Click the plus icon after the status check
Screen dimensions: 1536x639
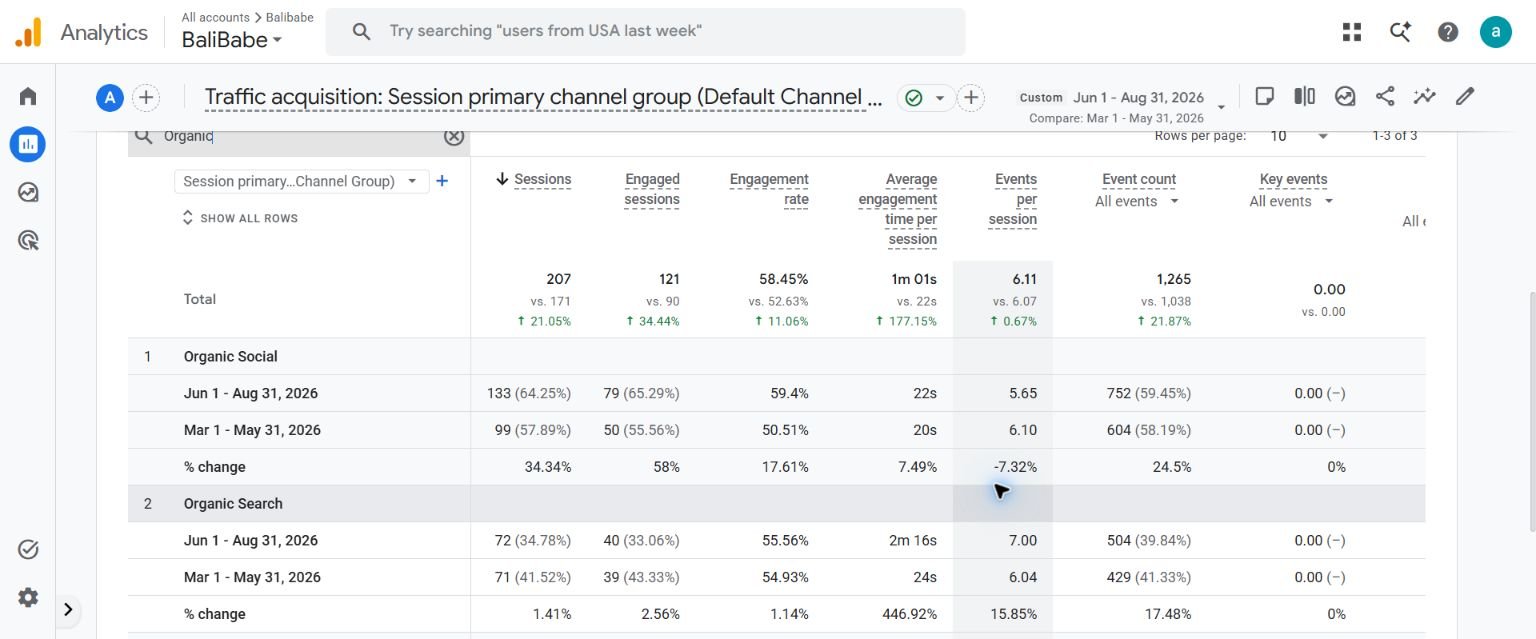(x=971, y=97)
